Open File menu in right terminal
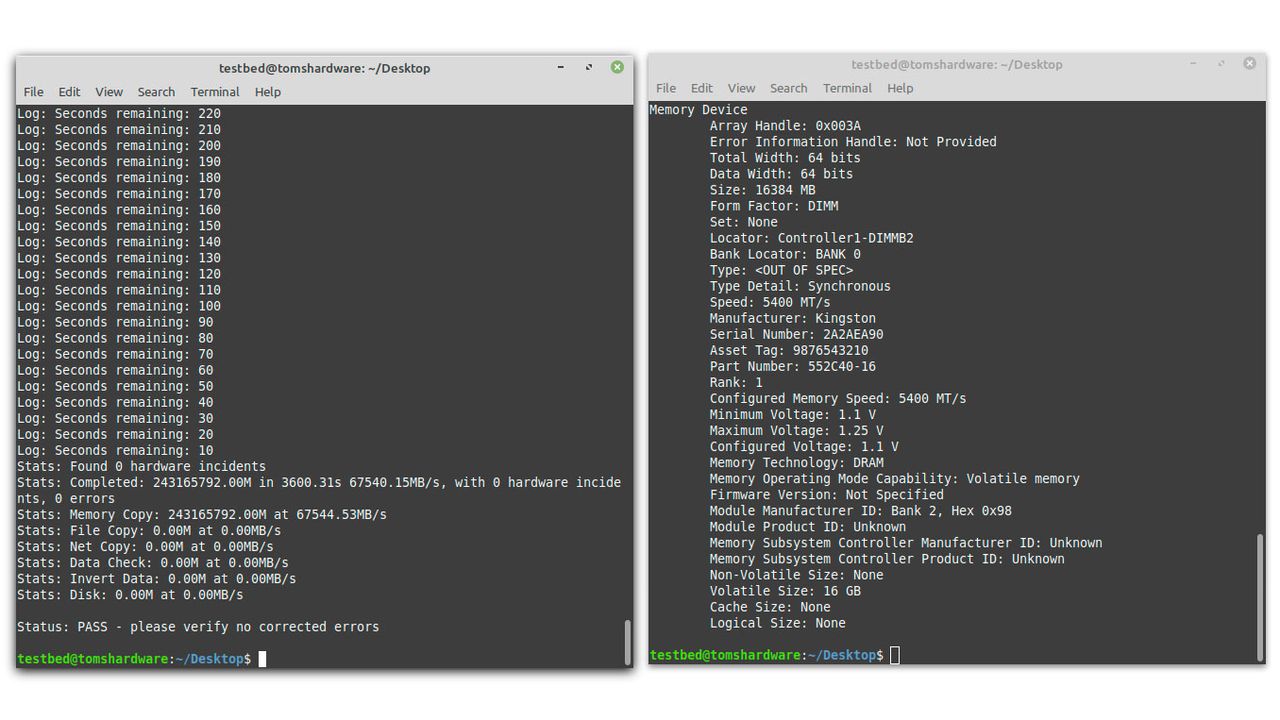The width and height of the screenshot is (1280, 720). point(666,88)
